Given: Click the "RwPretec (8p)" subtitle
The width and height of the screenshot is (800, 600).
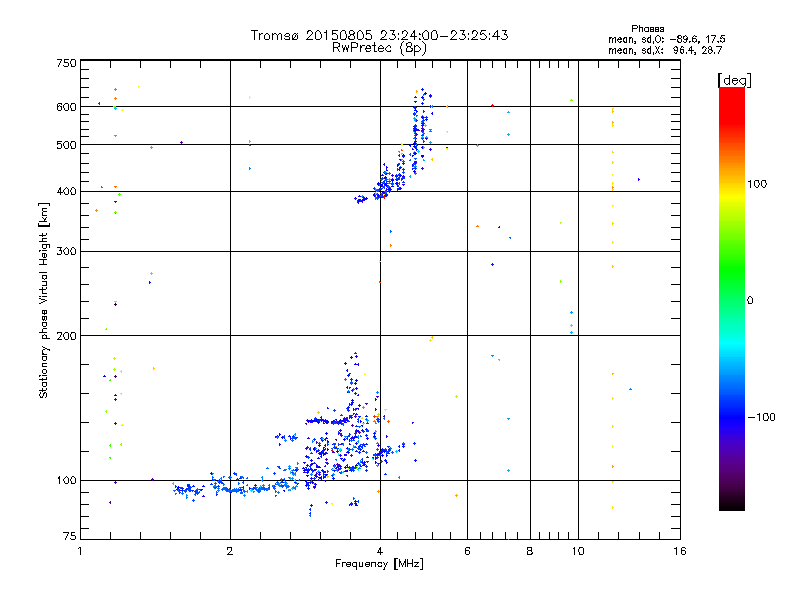Looking at the screenshot, I should [x=379, y=48].
